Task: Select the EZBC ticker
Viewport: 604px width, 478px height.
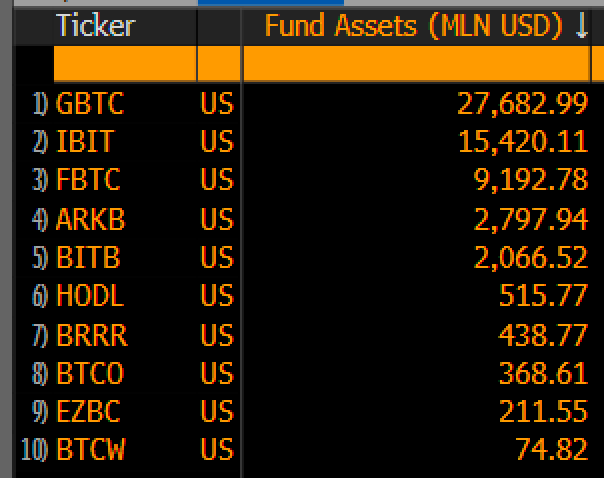Action: 90,412
